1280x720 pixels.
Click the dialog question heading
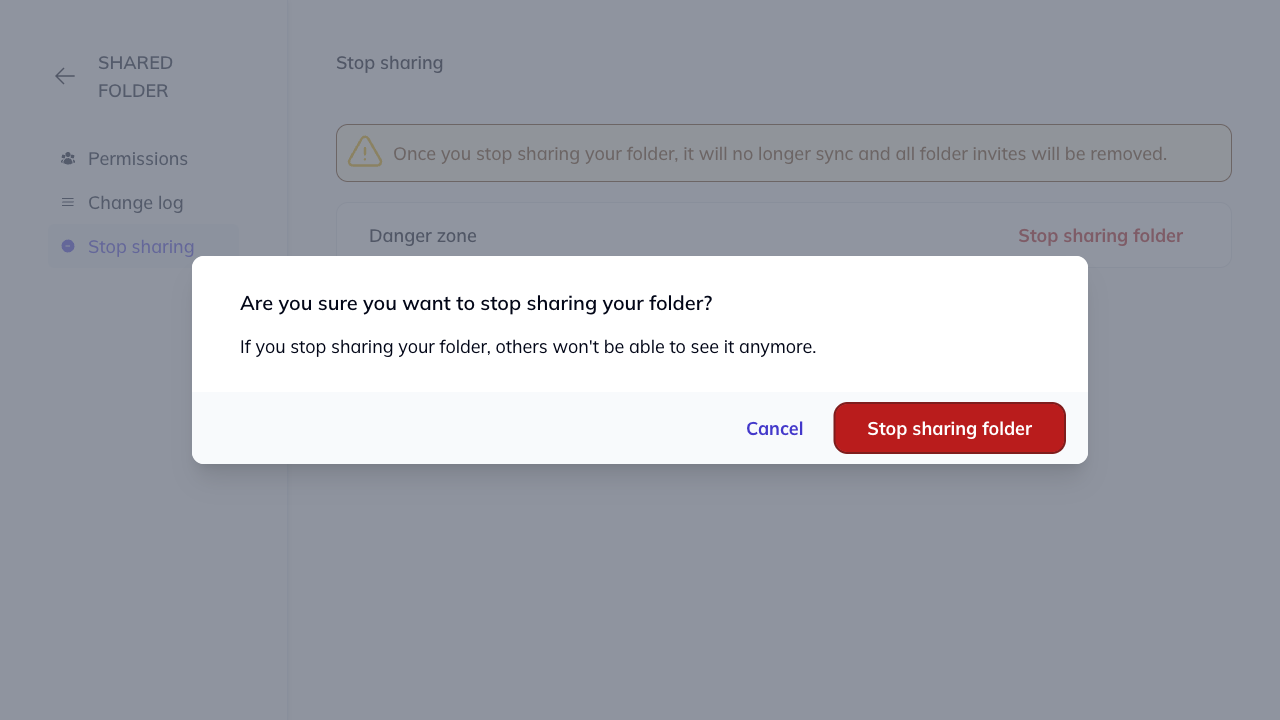[x=475, y=303]
